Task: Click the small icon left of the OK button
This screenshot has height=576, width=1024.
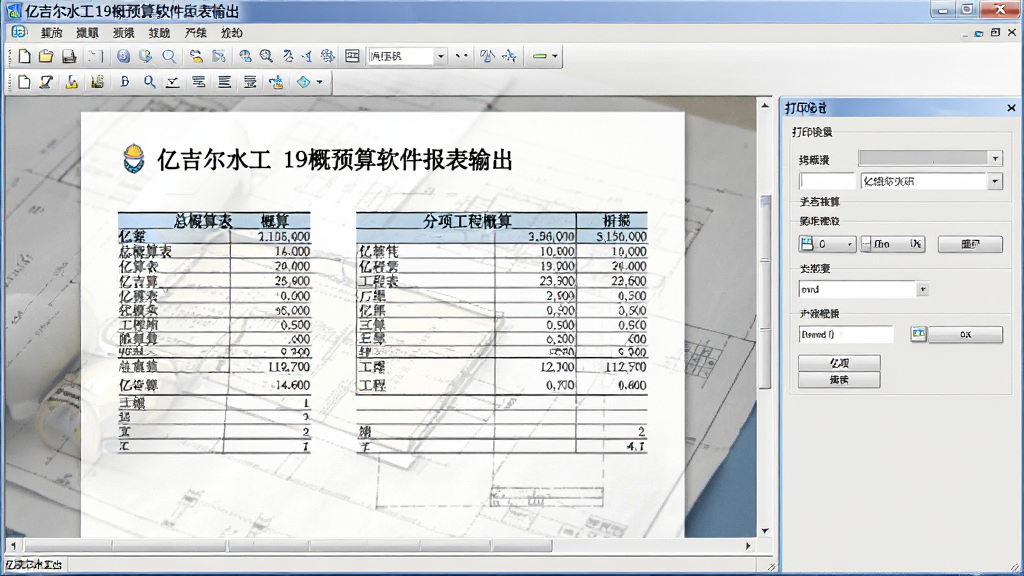Action: coord(918,334)
